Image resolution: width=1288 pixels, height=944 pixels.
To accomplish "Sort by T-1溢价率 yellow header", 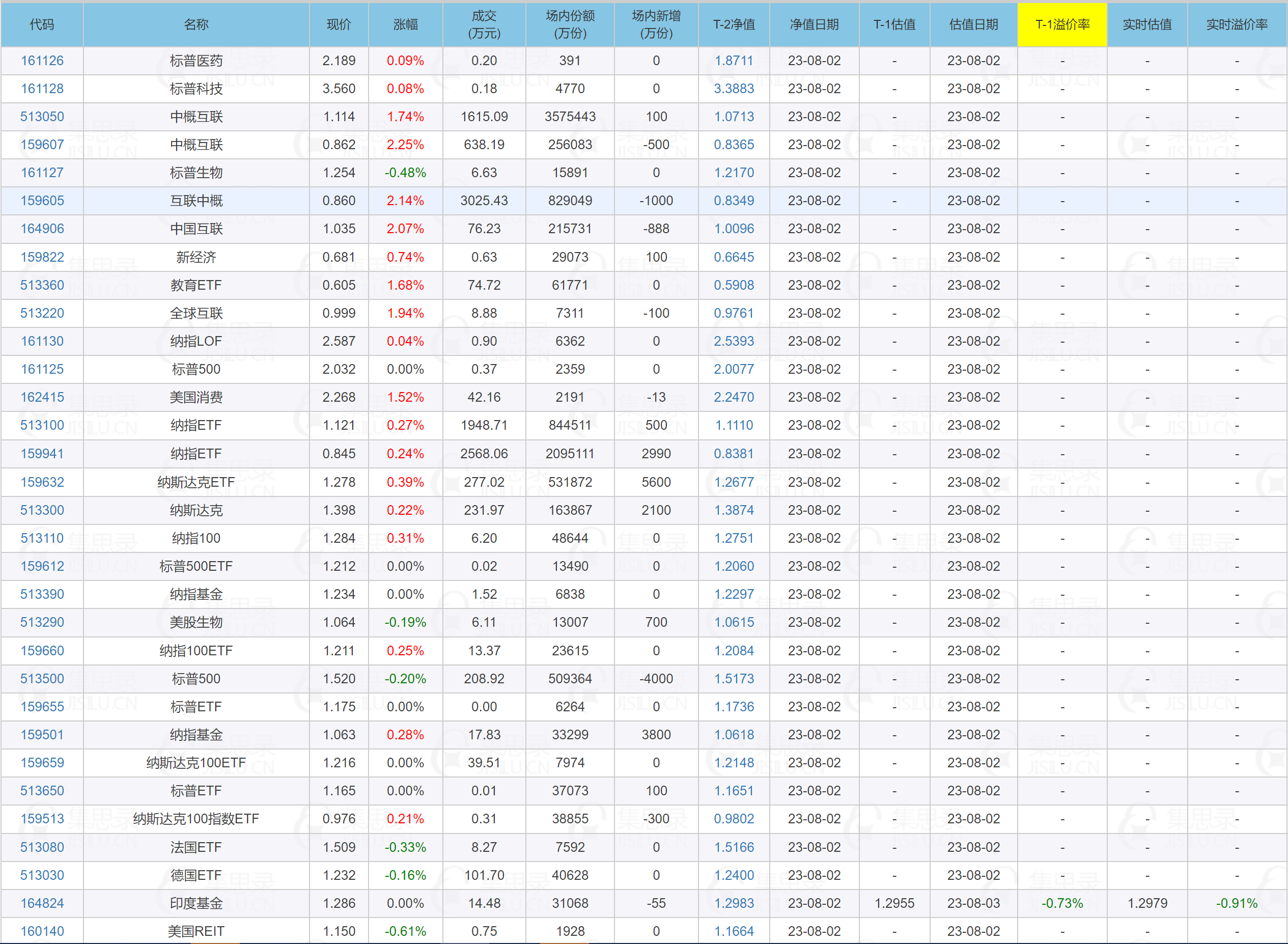I will 1062,24.
